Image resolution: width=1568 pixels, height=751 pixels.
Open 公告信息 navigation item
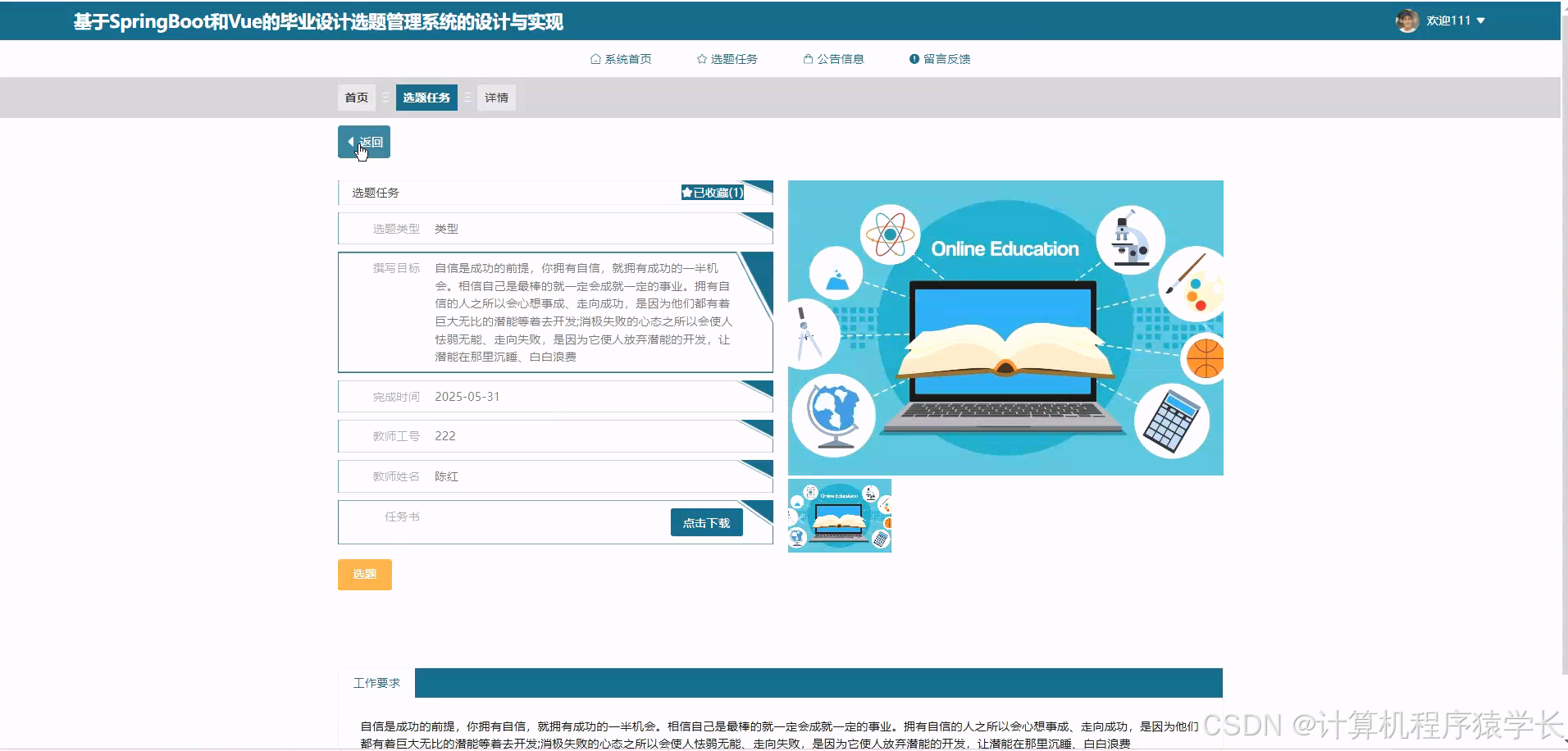click(834, 59)
